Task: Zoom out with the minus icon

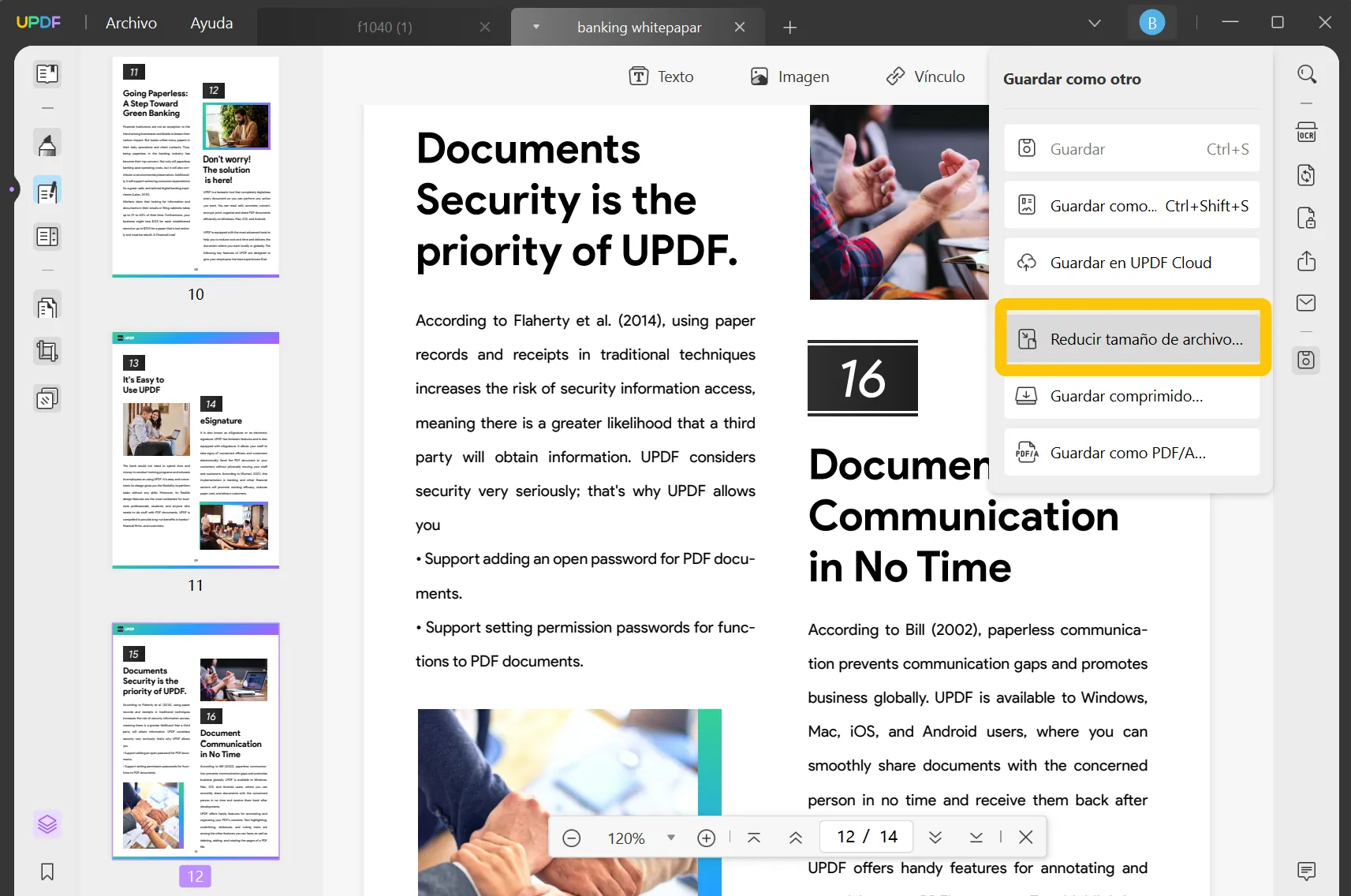Action: (572, 838)
